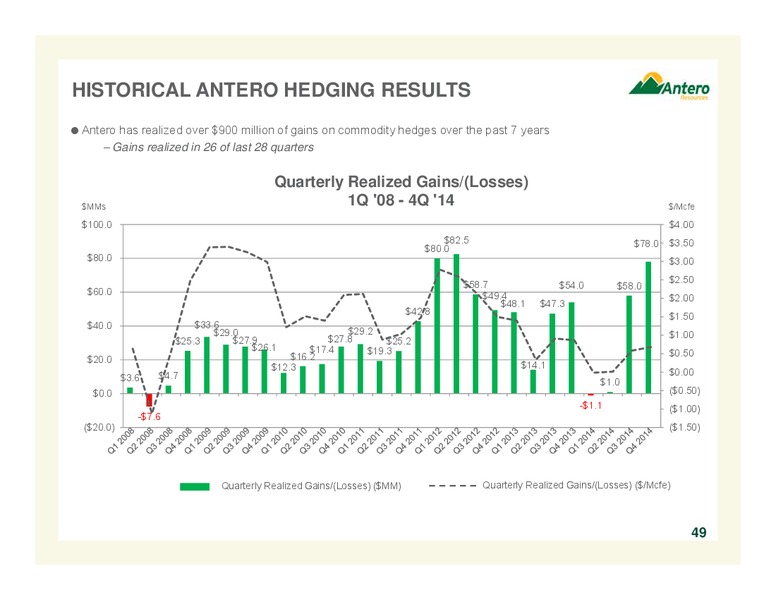Click the '$60.0' left axis value
Screen dimensions: 776x600
99,292
